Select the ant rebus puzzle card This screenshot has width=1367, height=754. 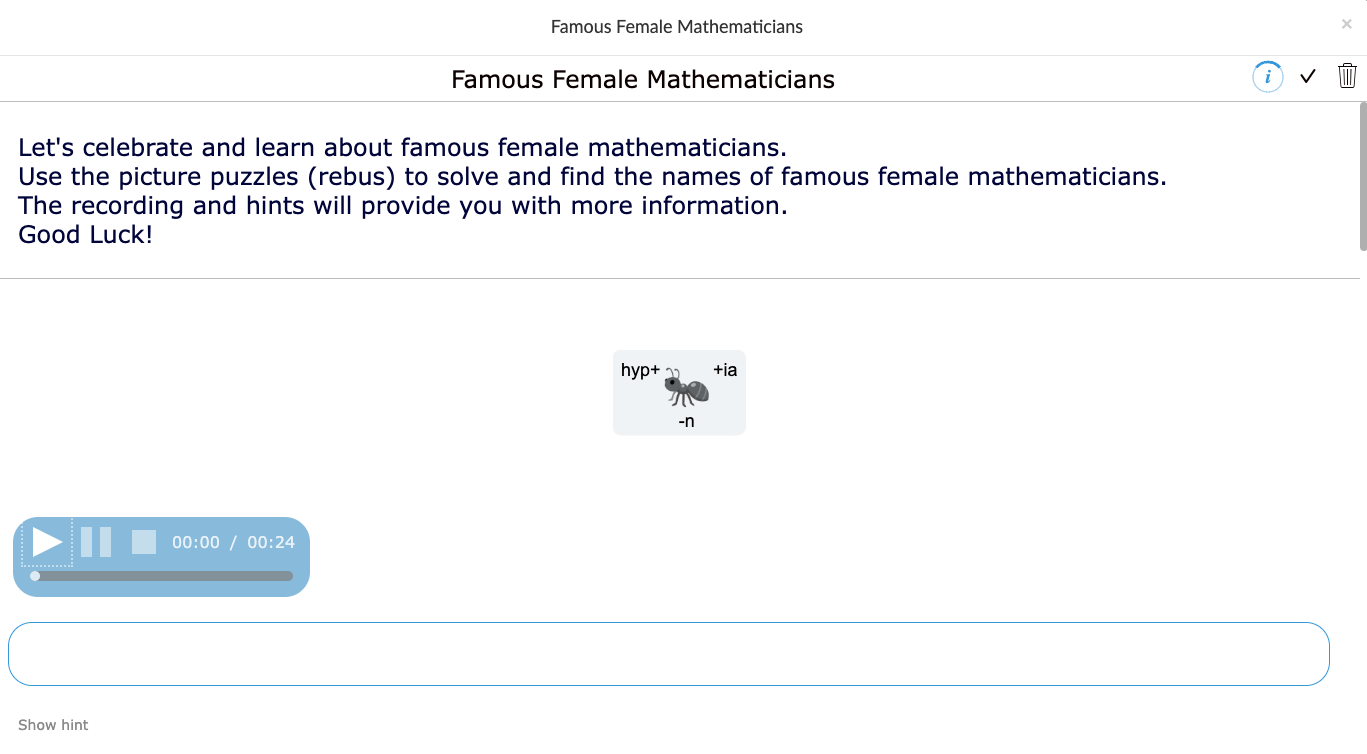tap(678, 392)
